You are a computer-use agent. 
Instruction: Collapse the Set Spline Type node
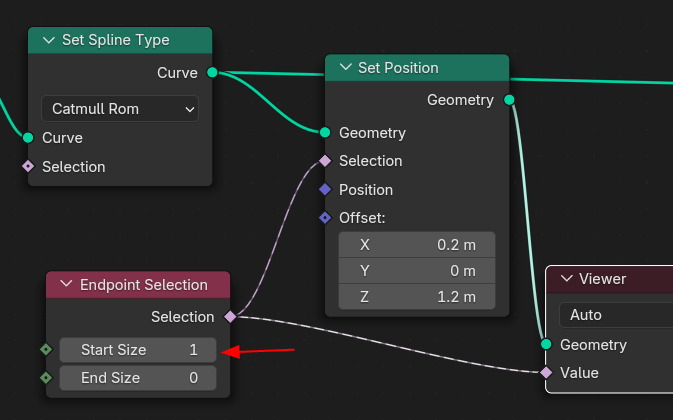click(x=49, y=40)
